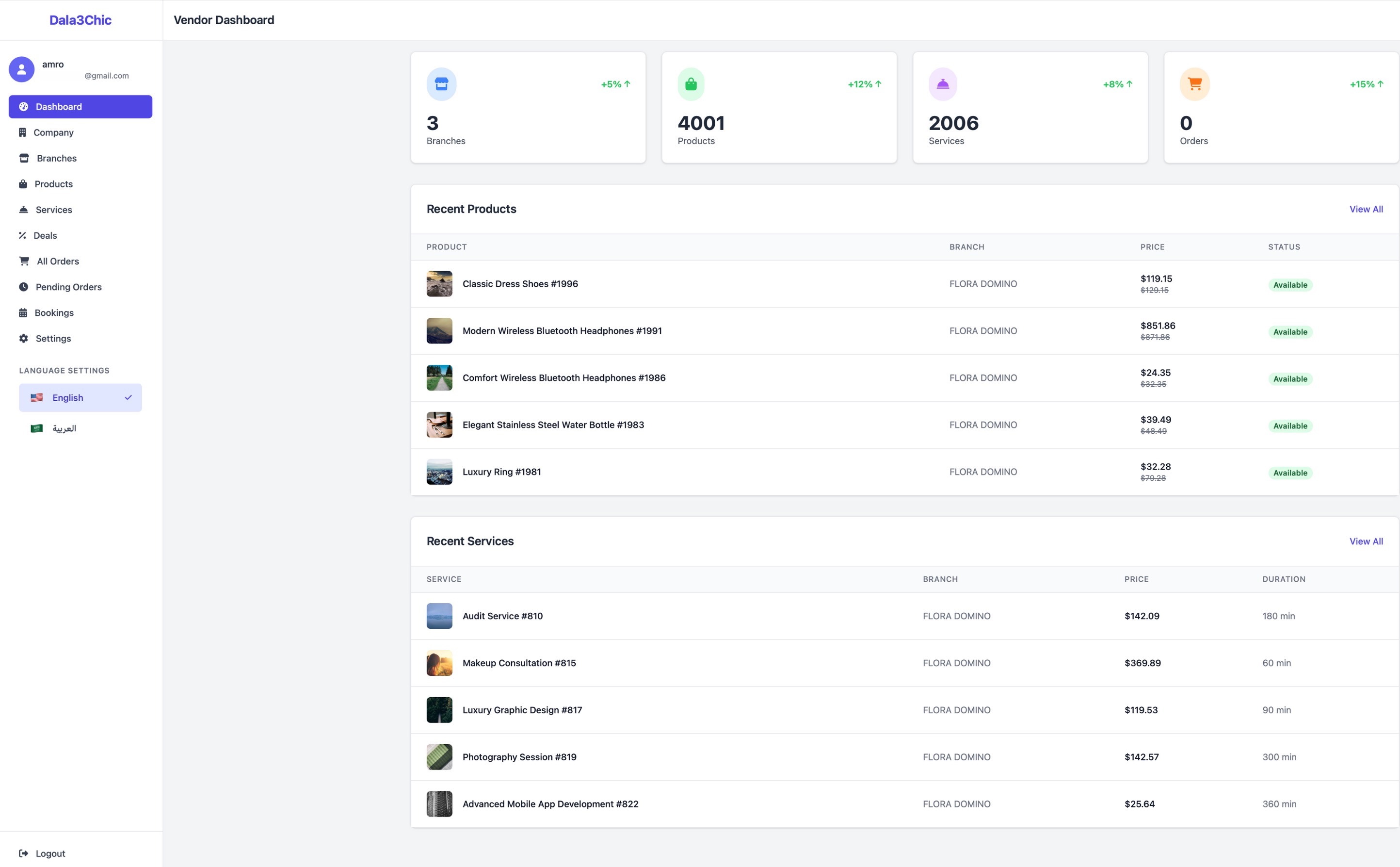The image size is (1400, 867).
Task: Open Bookings via the calendar icon
Action: [23, 312]
